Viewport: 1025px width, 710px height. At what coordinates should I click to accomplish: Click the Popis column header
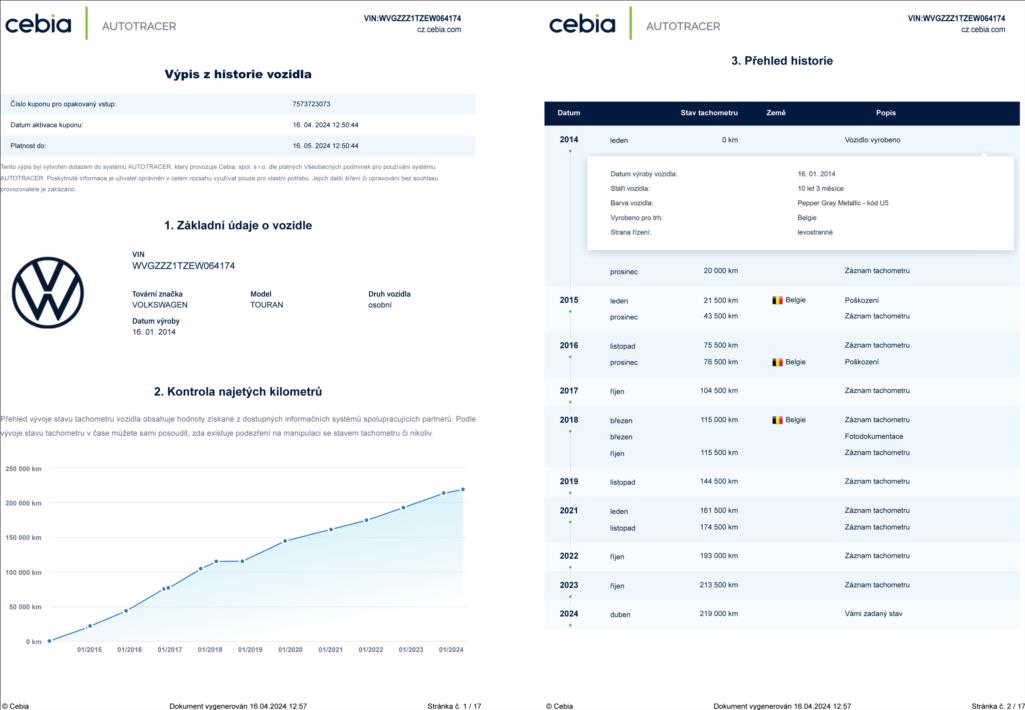click(885, 113)
